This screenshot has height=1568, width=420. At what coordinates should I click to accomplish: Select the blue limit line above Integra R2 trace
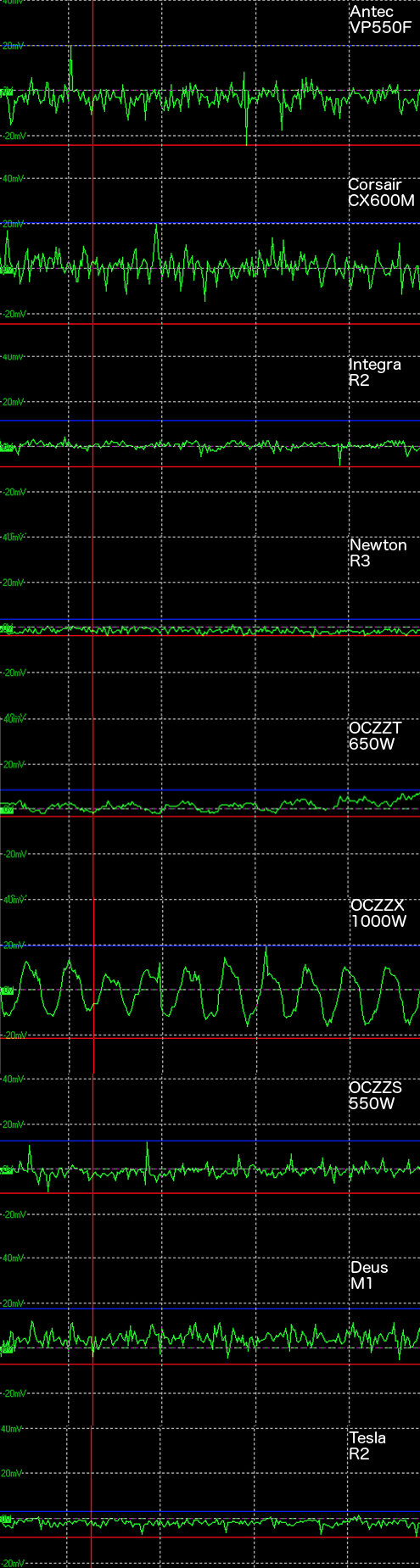210,421
